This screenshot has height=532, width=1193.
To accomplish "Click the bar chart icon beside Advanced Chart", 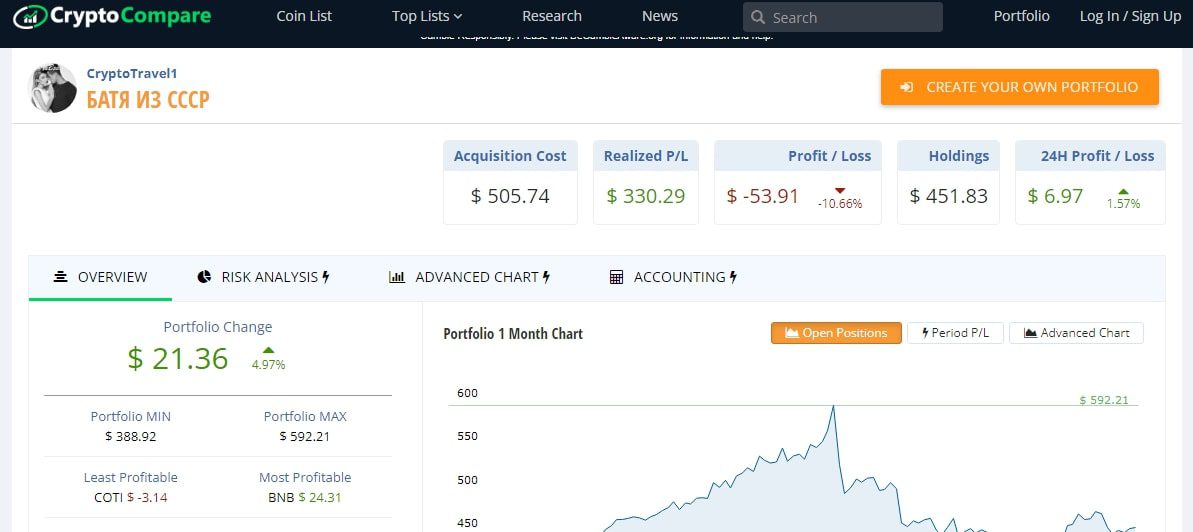I will point(396,277).
